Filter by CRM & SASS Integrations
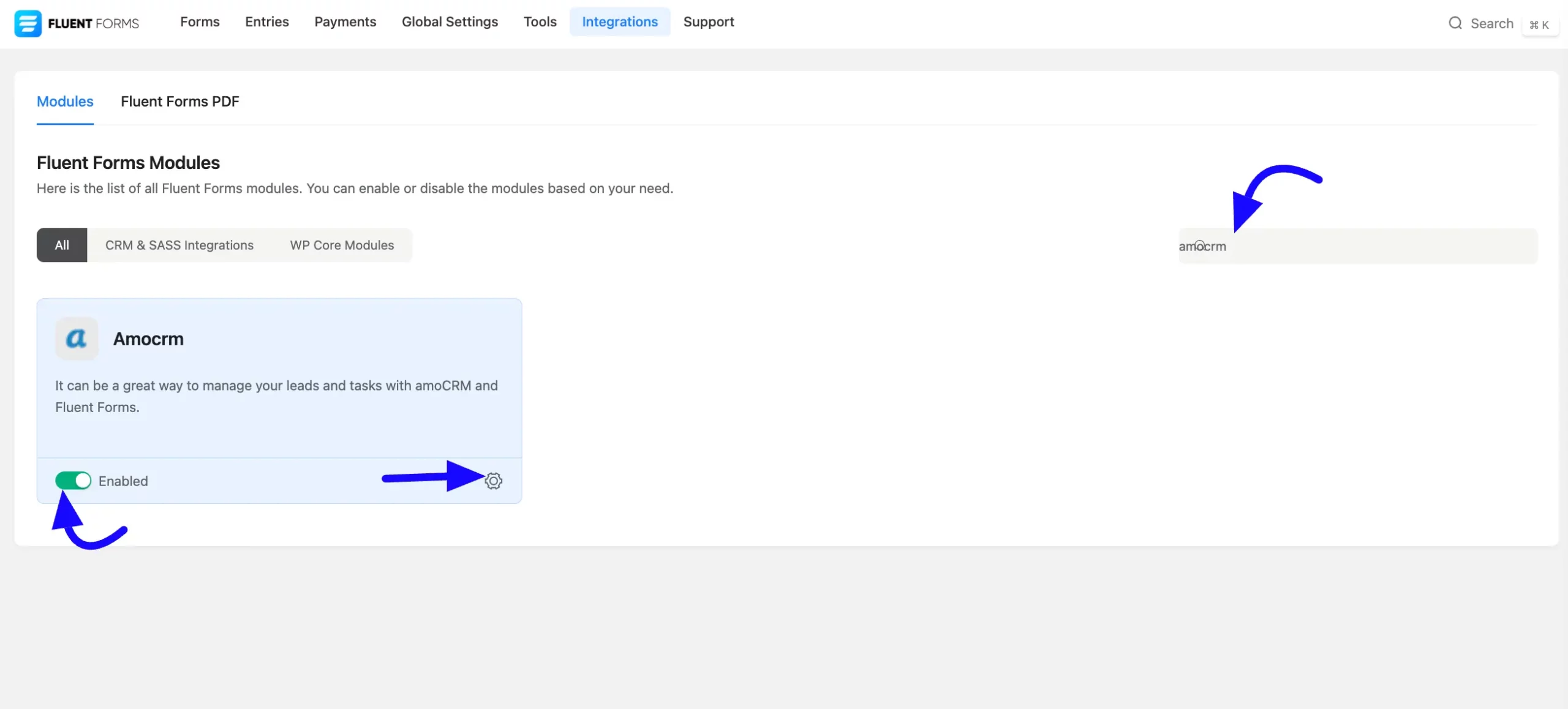The image size is (1568, 709). [x=179, y=245]
